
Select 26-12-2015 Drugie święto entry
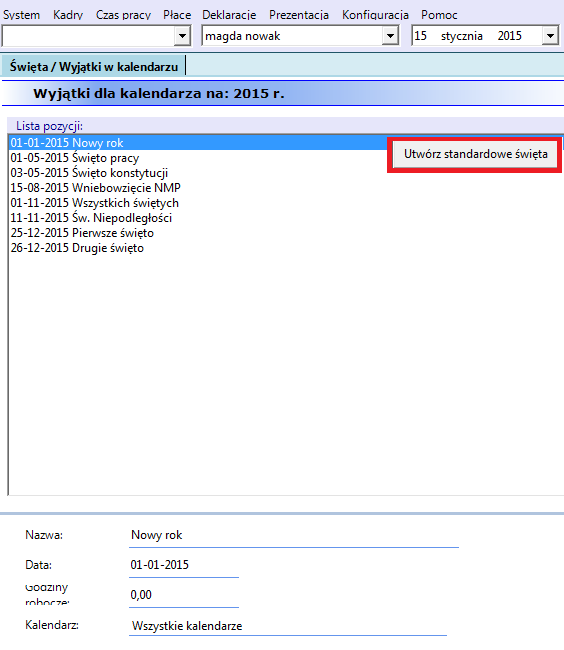[x=77, y=248]
